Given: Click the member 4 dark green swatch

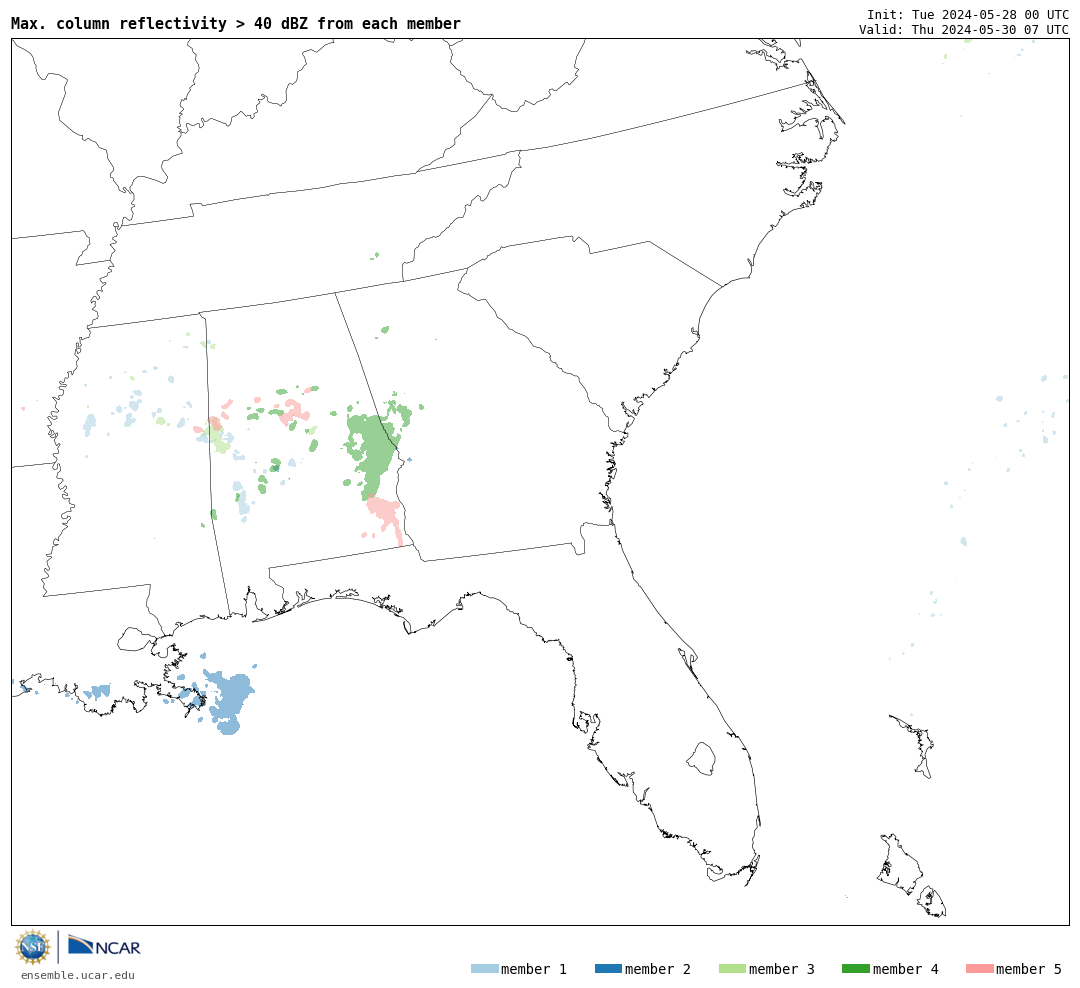Looking at the screenshot, I should pyautogui.click(x=855, y=969).
